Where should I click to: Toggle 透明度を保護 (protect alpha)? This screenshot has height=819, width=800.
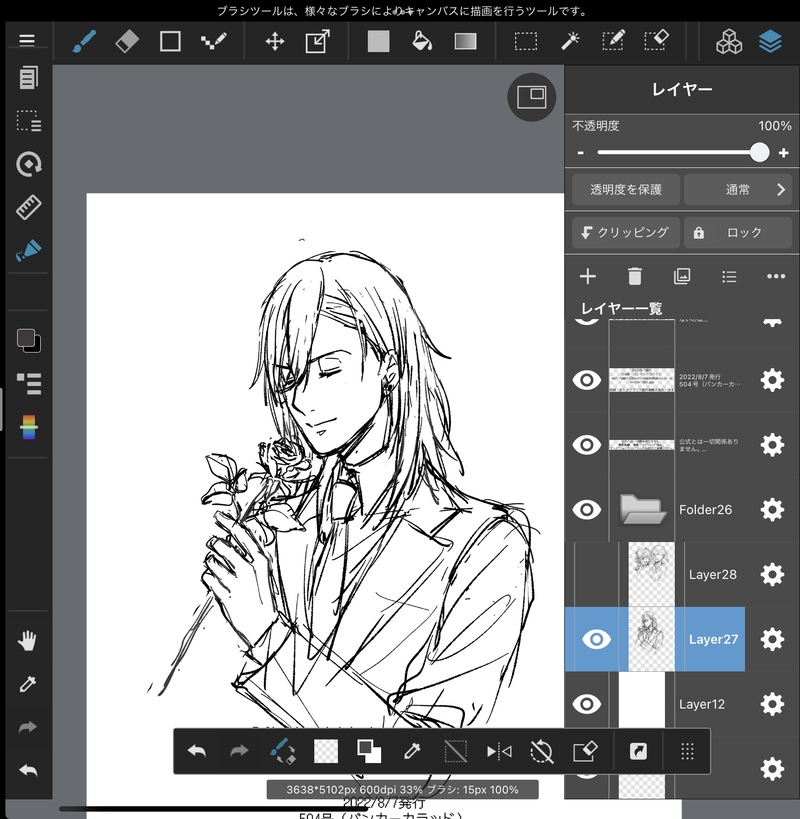[626, 190]
